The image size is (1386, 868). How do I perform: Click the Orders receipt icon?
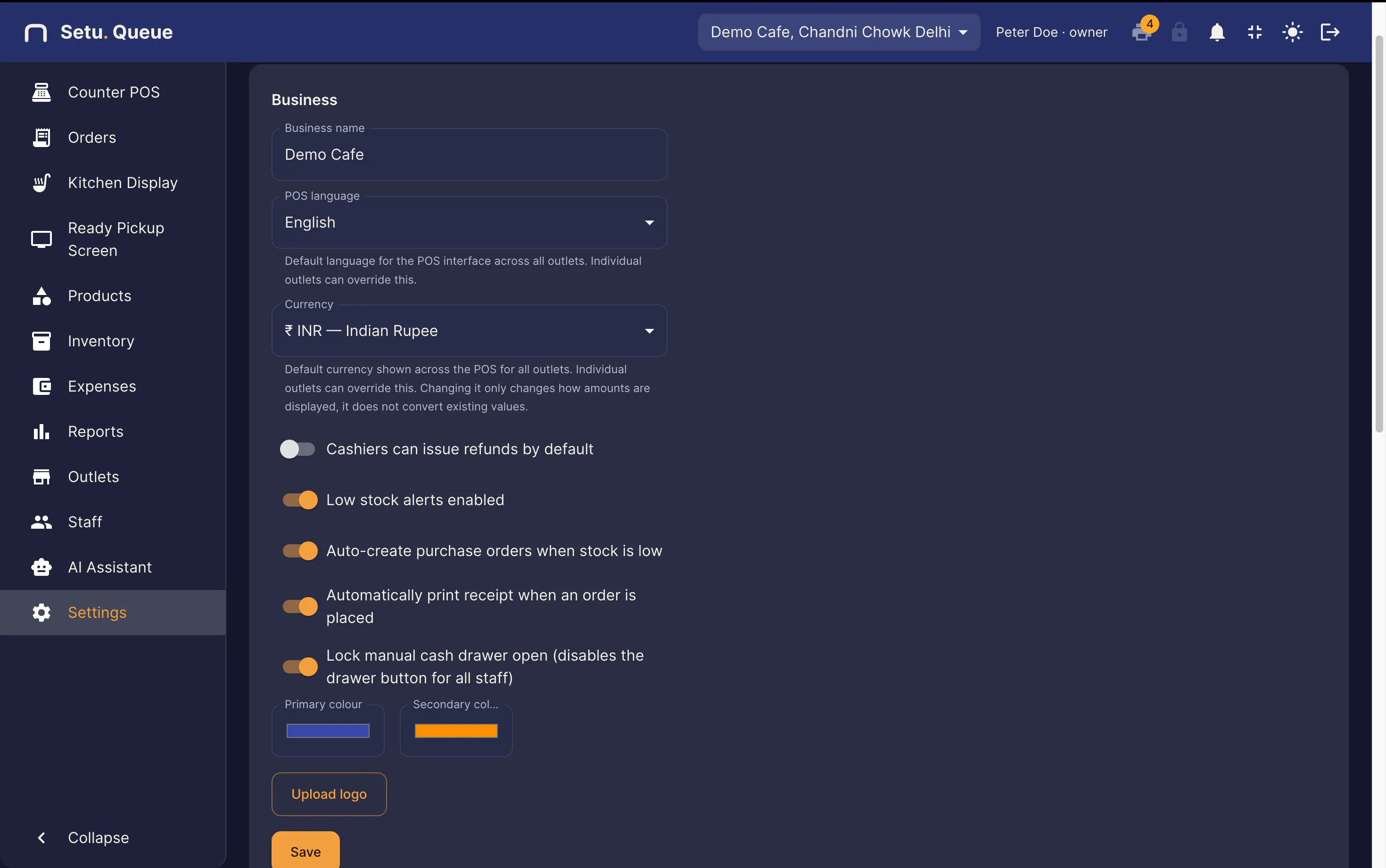point(41,138)
